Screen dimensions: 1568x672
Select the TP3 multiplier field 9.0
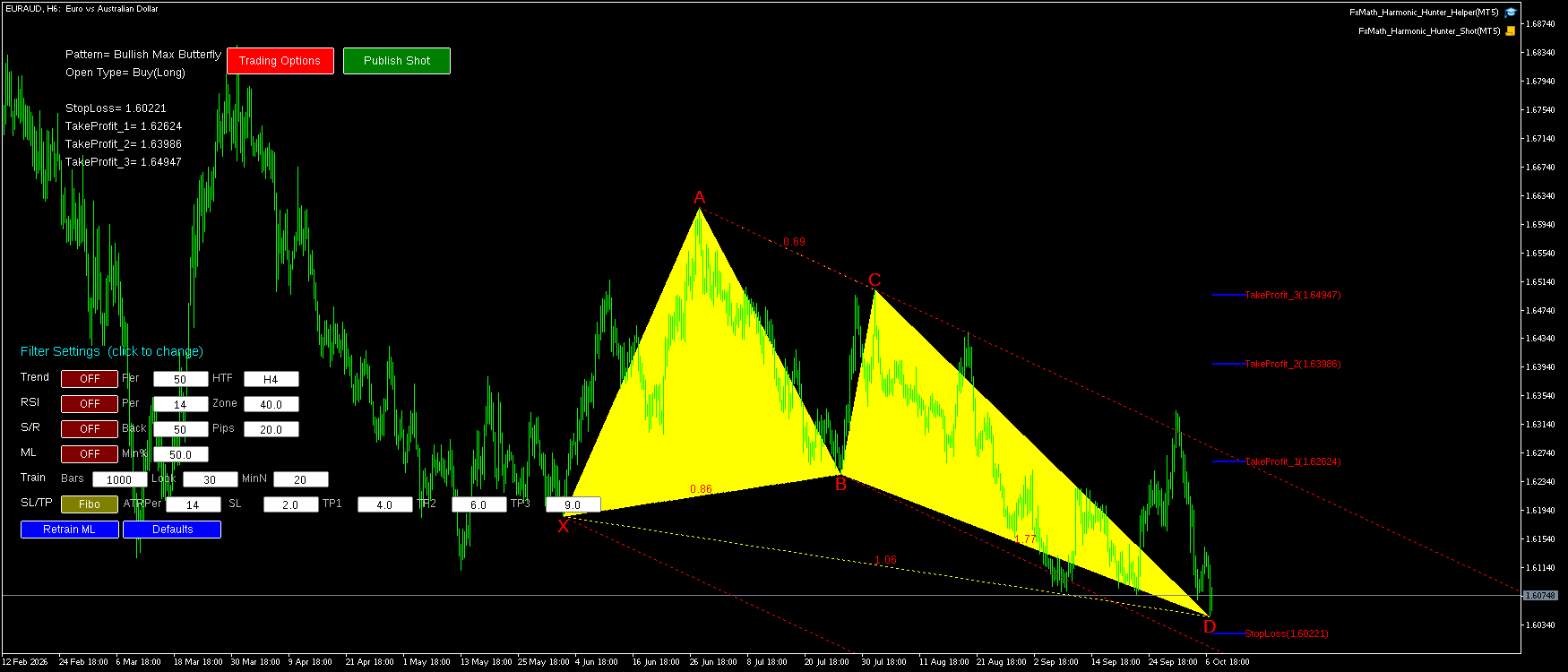pyautogui.click(x=573, y=504)
